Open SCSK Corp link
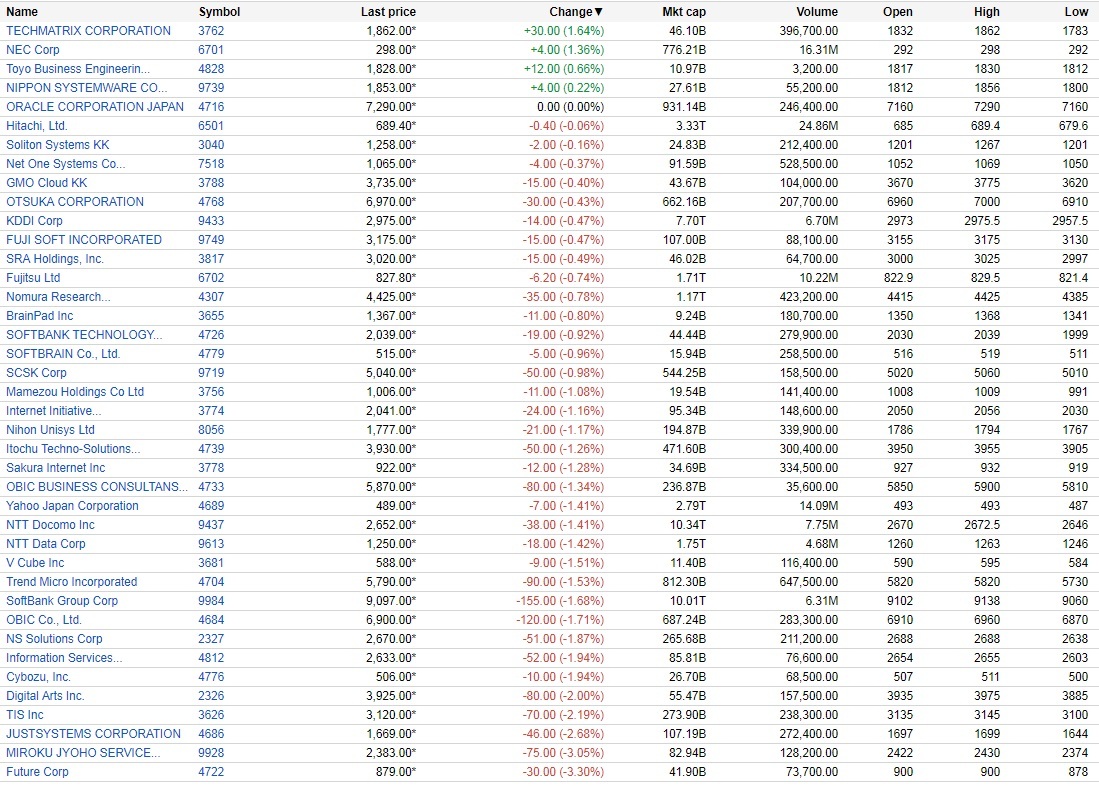 coord(36,372)
